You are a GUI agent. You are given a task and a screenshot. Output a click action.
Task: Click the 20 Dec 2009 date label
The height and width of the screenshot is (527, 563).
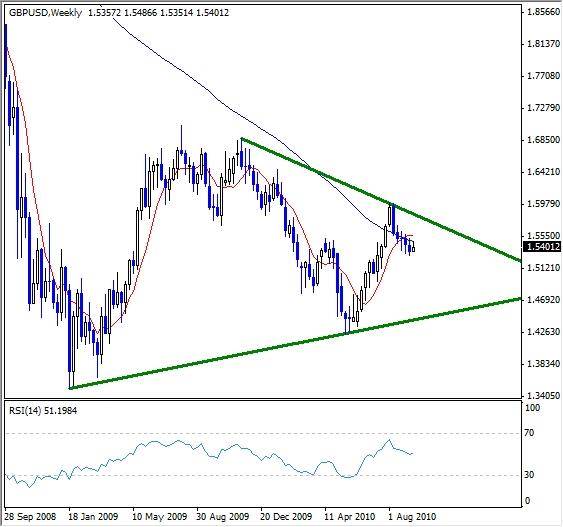286,517
